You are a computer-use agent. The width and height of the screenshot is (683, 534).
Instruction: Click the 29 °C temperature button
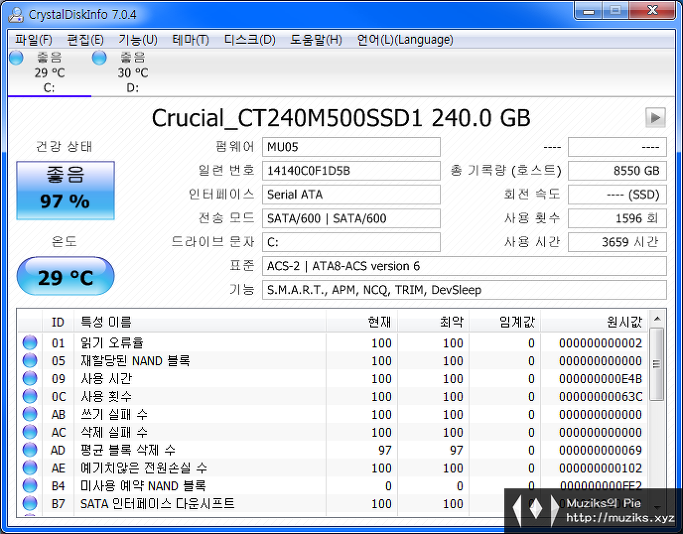click(x=65, y=276)
